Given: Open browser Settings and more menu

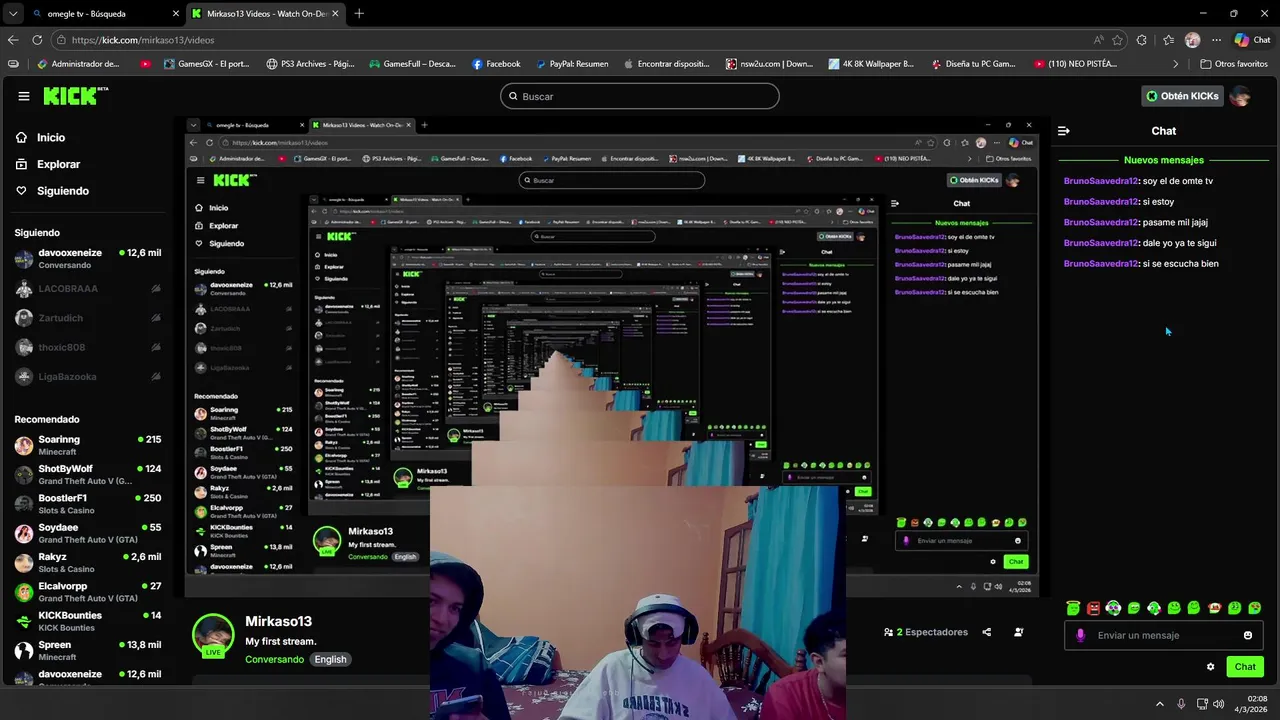Looking at the screenshot, I should 1216,40.
